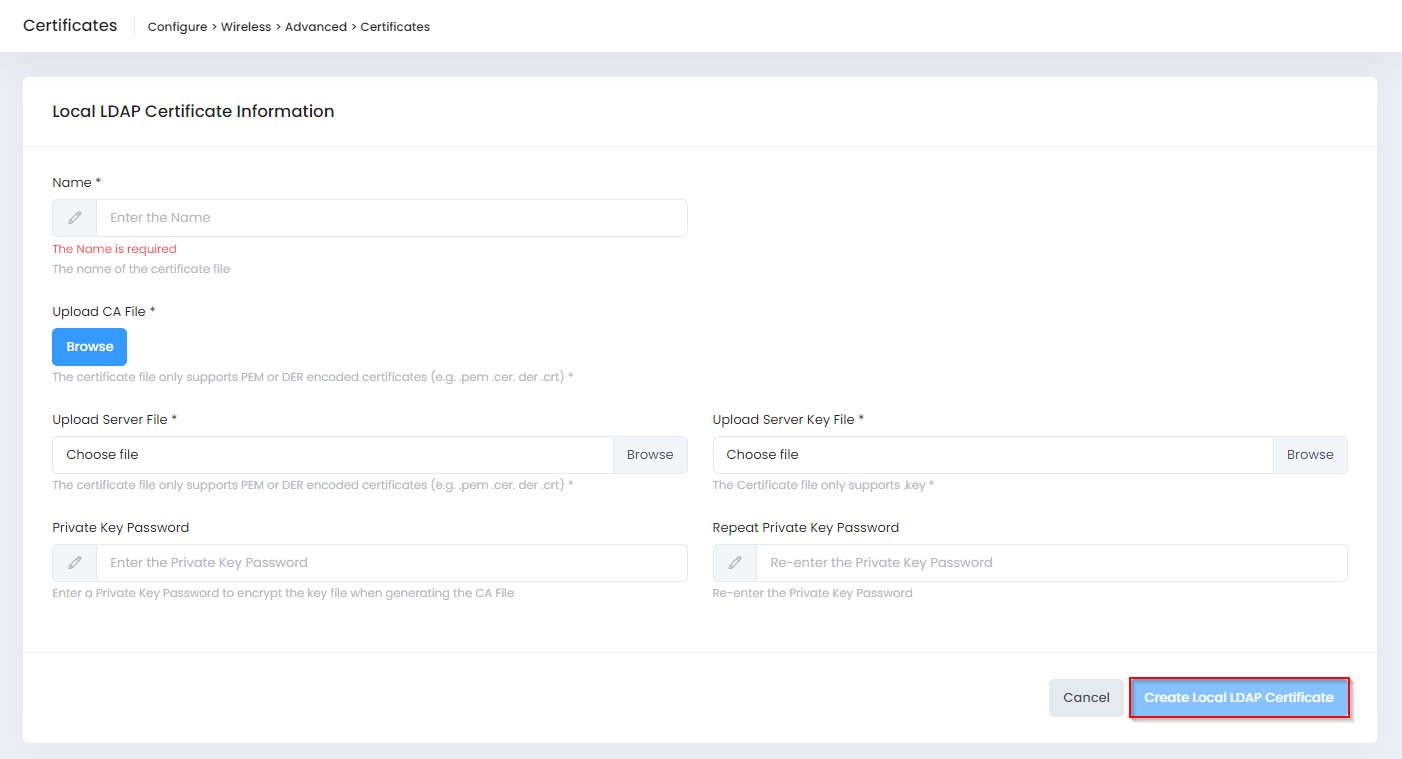Submit with Create Local LDAP Certificate

[x=1239, y=698]
